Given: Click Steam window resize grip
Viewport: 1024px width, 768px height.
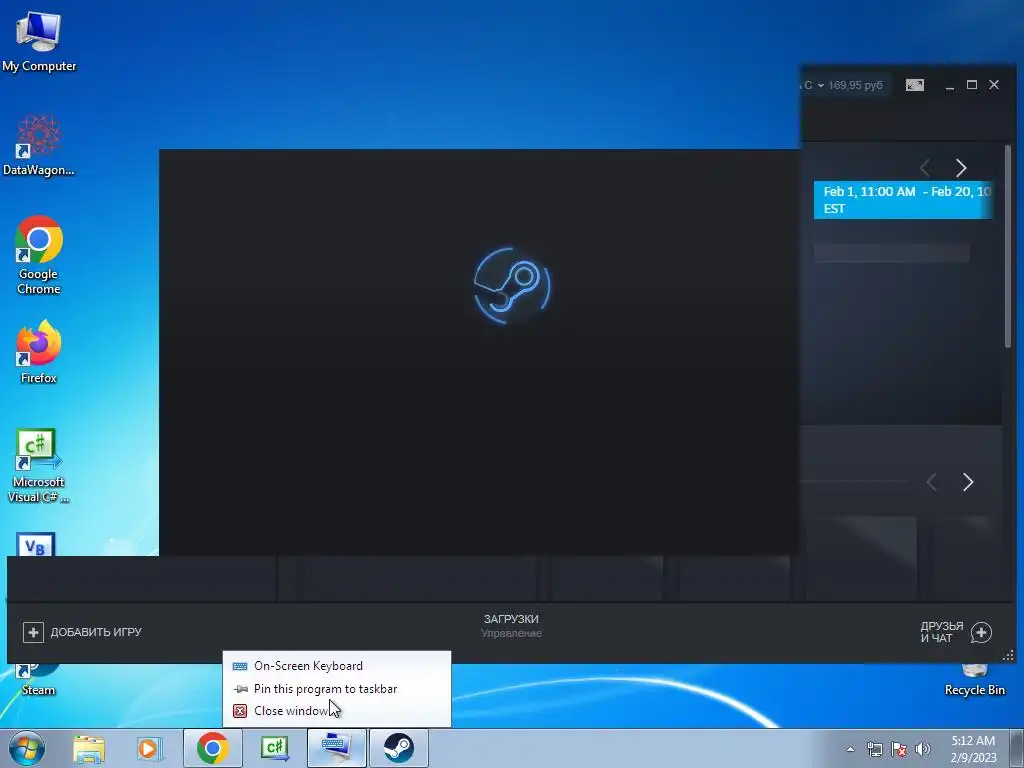Looking at the screenshot, I should 1008,656.
